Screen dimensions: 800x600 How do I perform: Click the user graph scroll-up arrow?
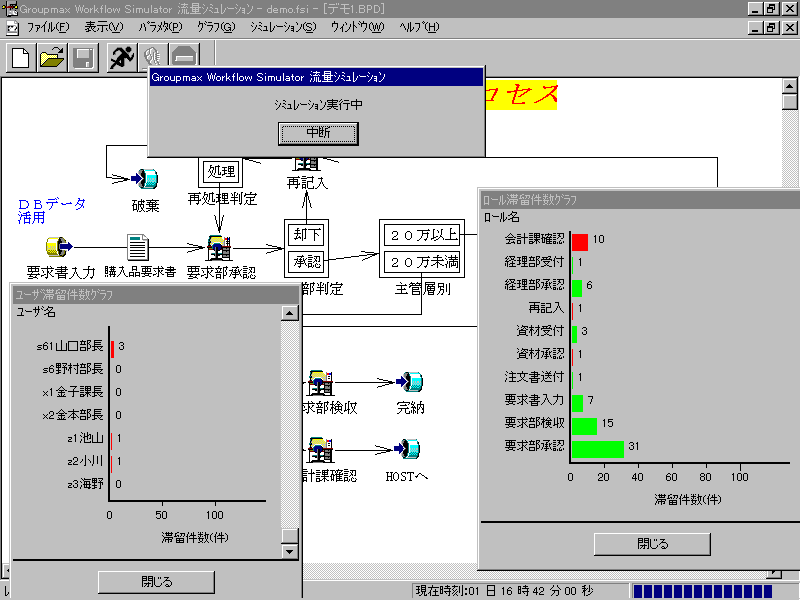[x=290, y=313]
